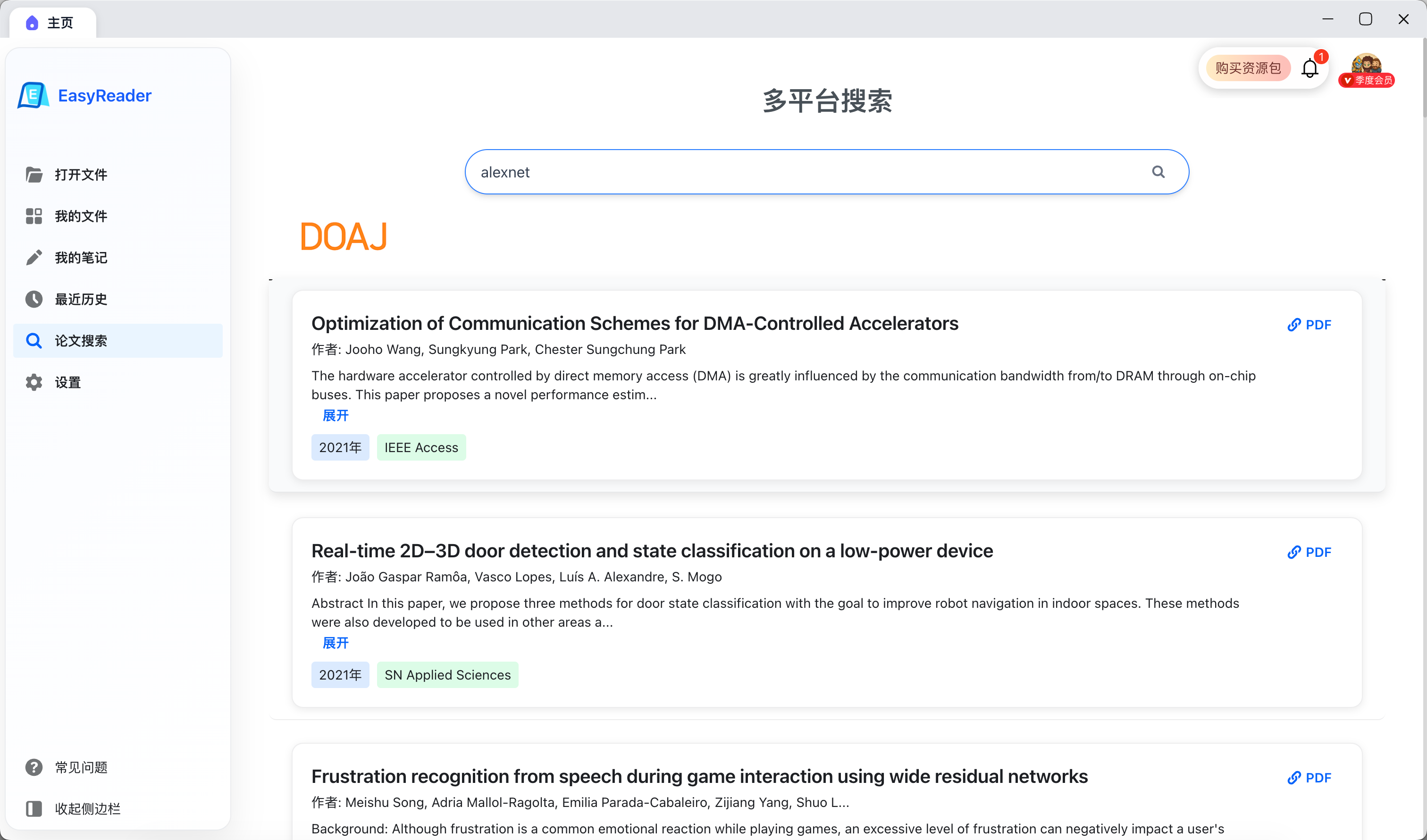Collapse sidebar with 收起侧边栏
This screenshot has width=1427, height=840.
87,808
